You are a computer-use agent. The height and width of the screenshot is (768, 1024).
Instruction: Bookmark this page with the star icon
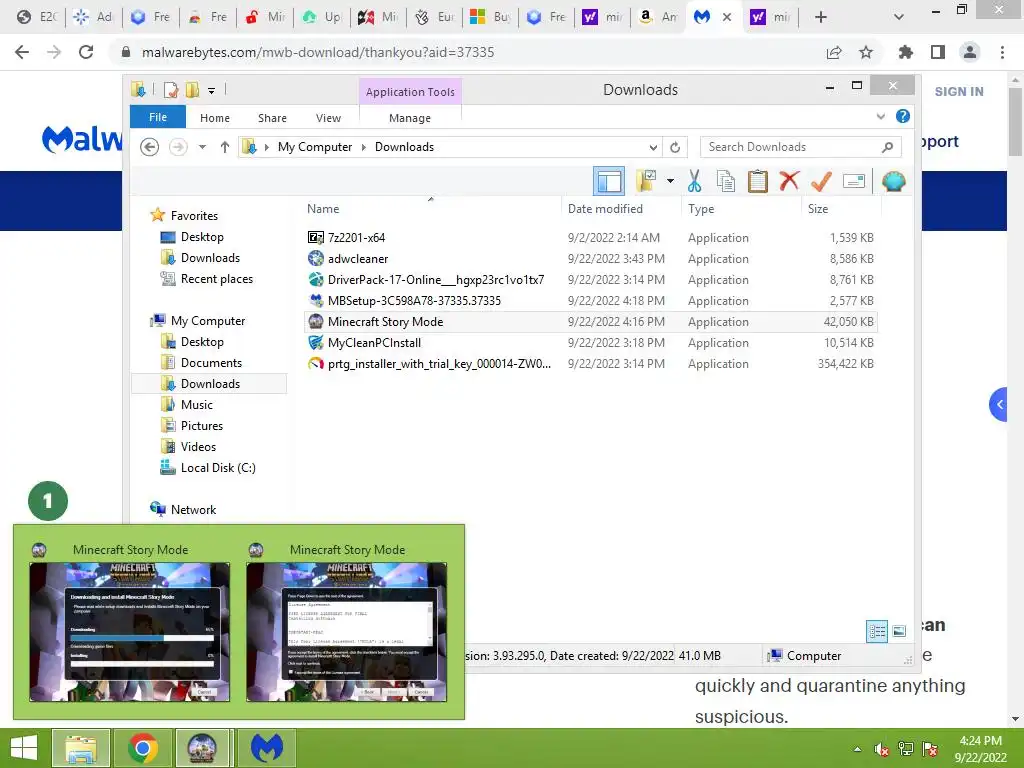click(x=866, y=52)
